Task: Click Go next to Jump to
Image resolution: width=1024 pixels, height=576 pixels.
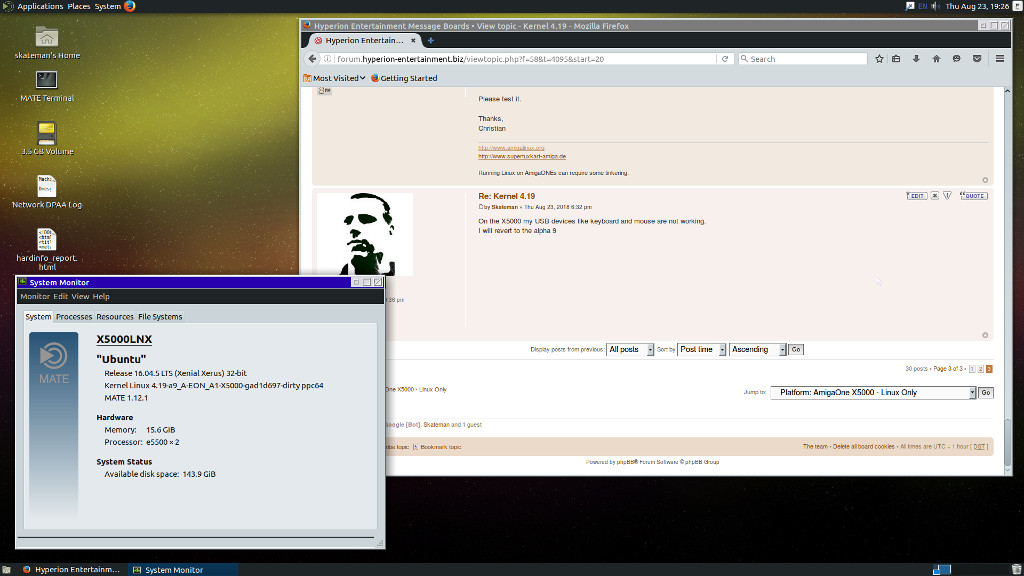Action: pos(986,392)
